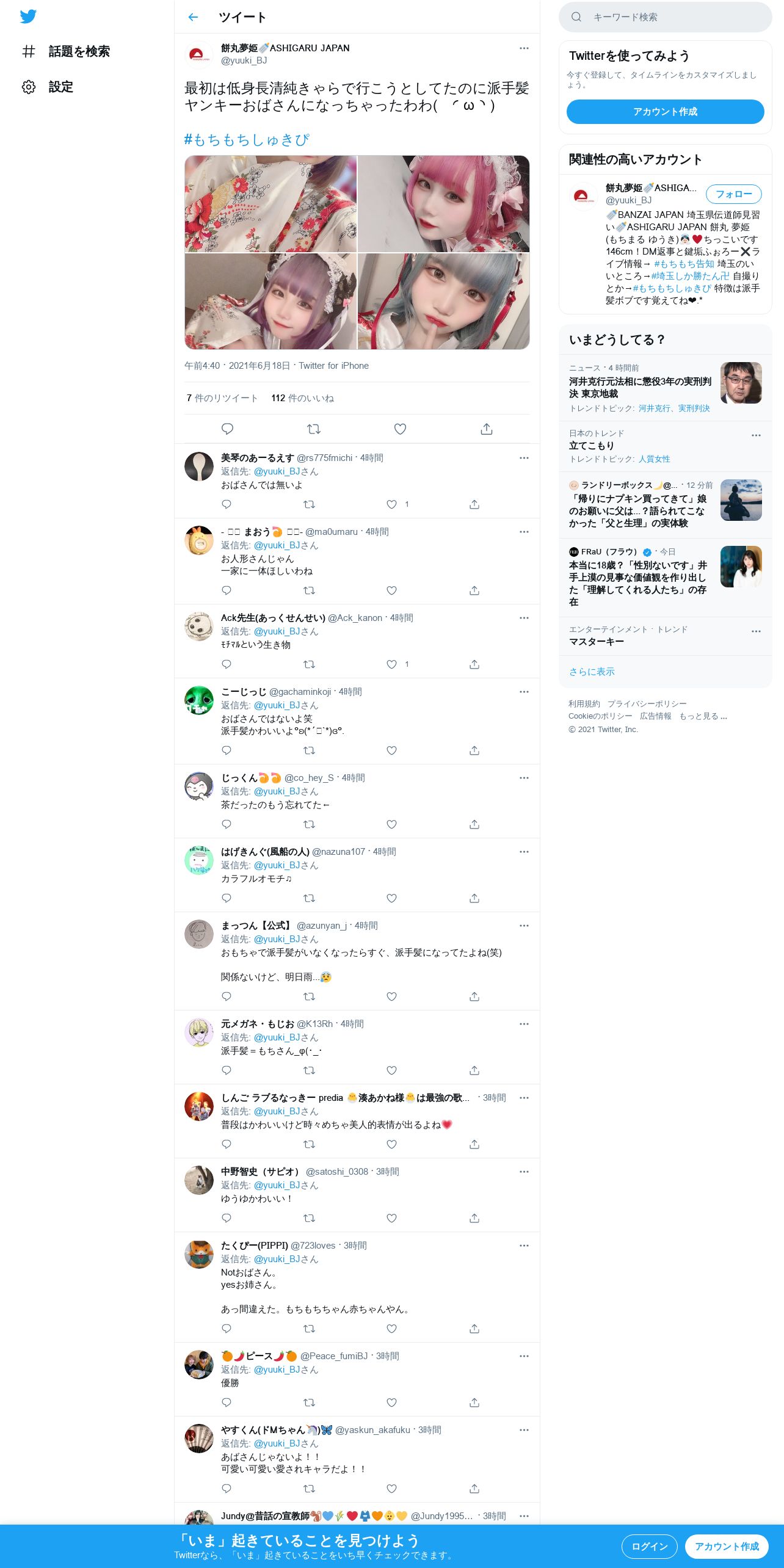Open more options on main tweet
This screenshot has height=1568, width=784.
pyautogui.click(x=524, y=48)
